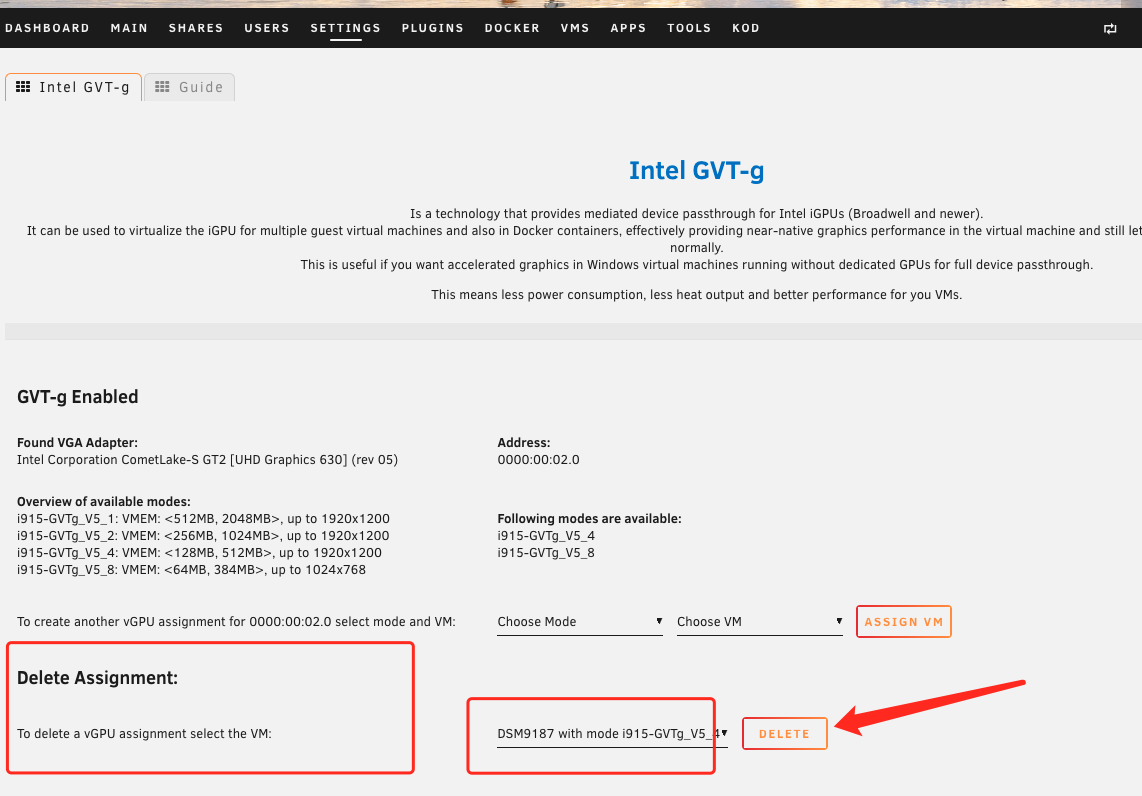
Task: Go to the Docker page
Action: click(512, 28)
